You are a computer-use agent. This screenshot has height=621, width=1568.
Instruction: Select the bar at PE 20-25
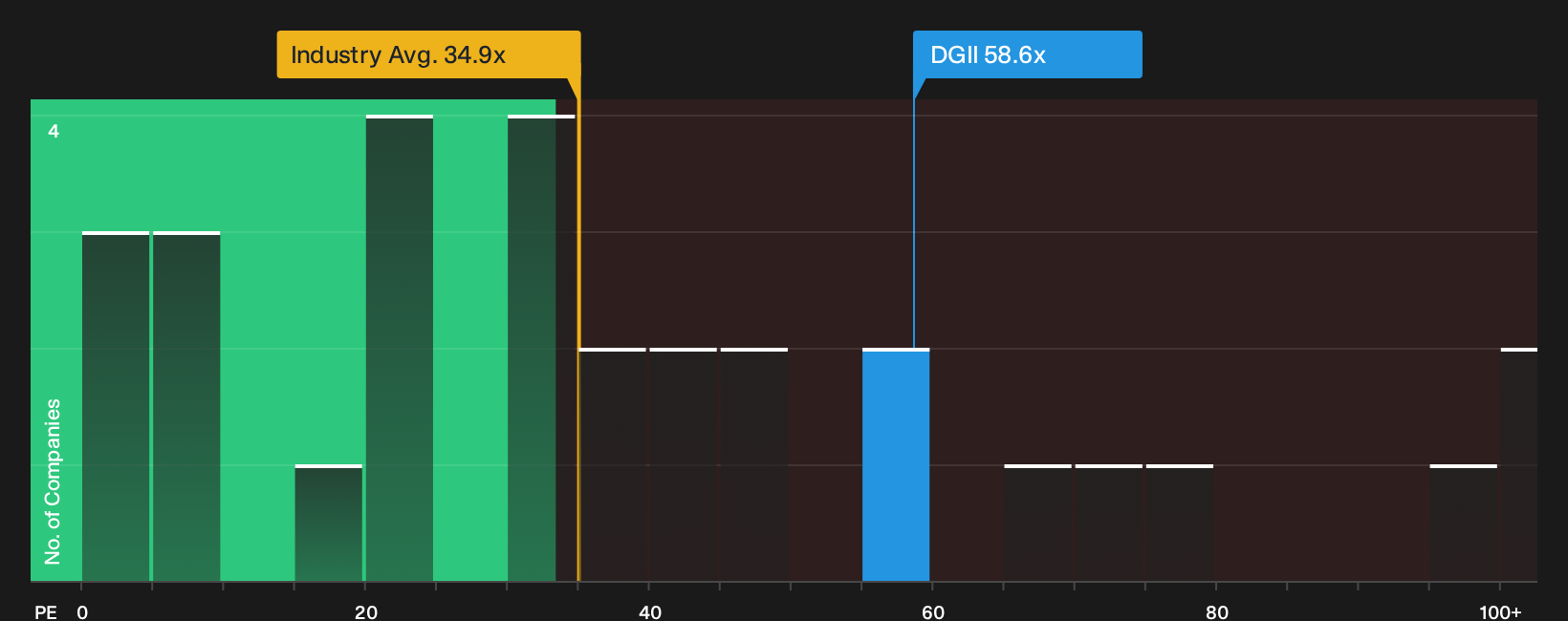tap(400, 348)
